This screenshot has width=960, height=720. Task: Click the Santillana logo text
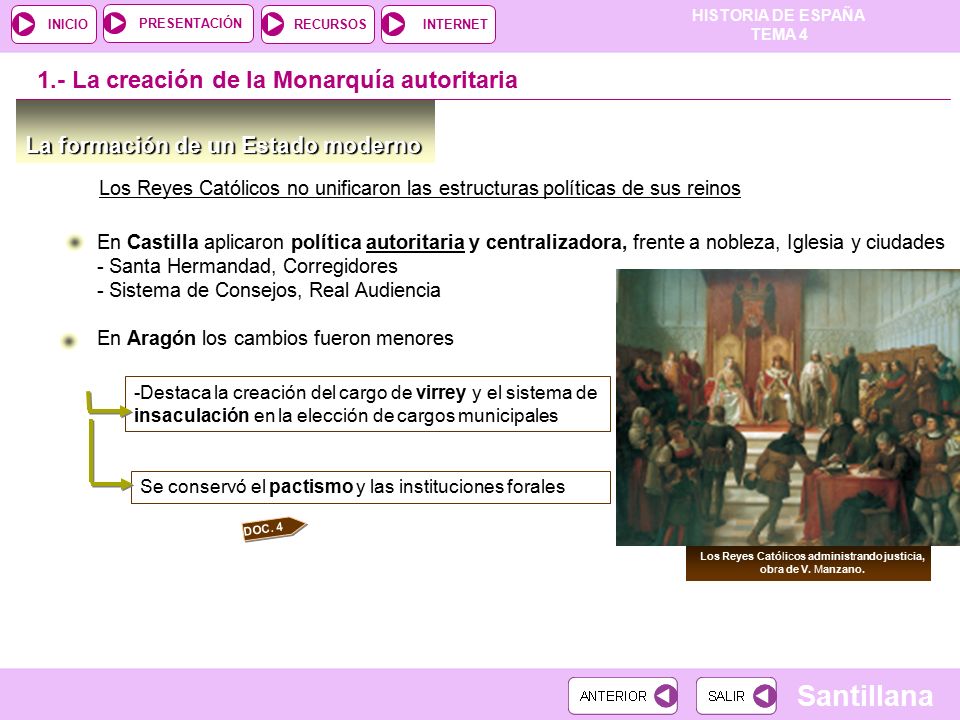point(865,696)
